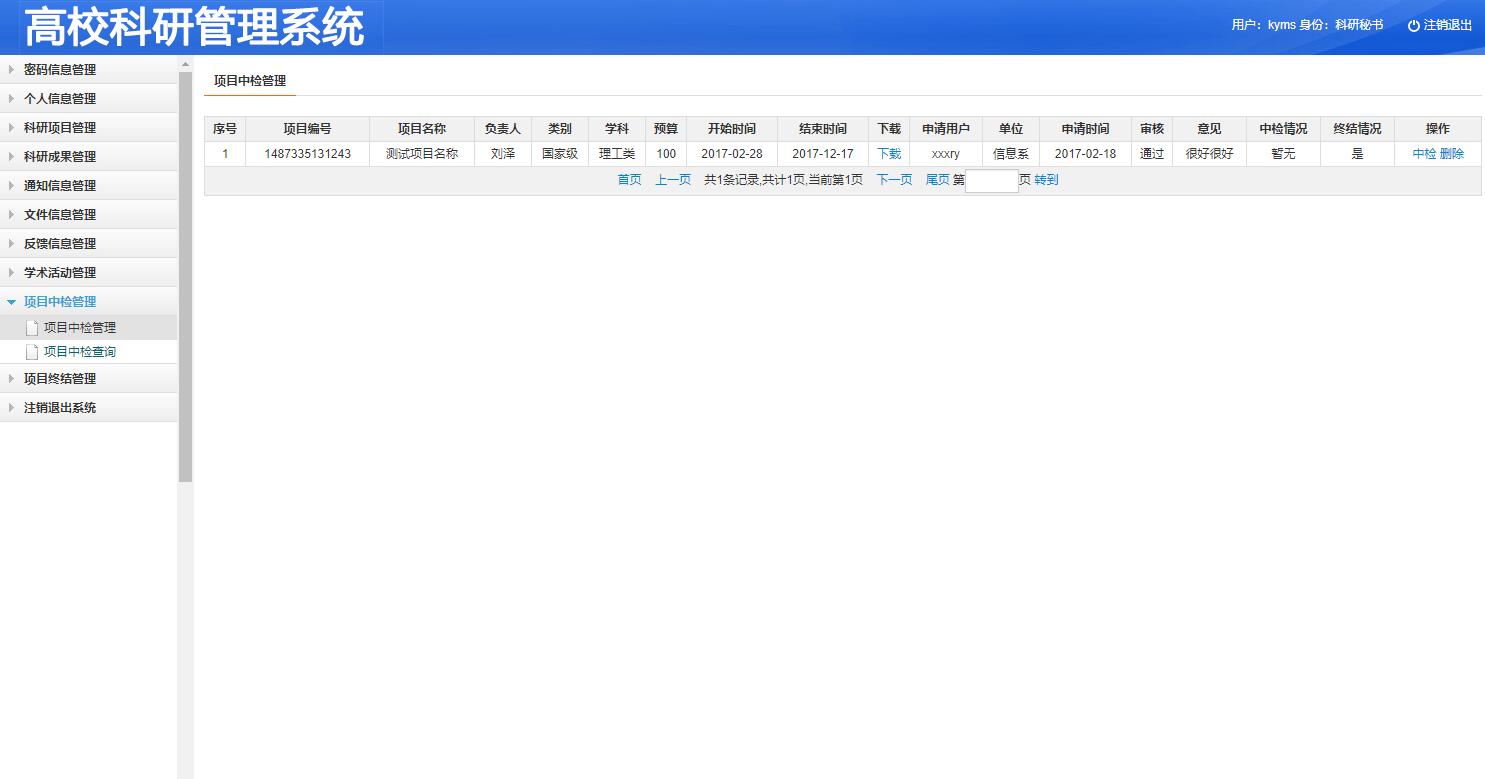The width and height of the screenshot is (1485, 779).
Task: Click 中检 in the operations column
Action: click(1424, 154)
